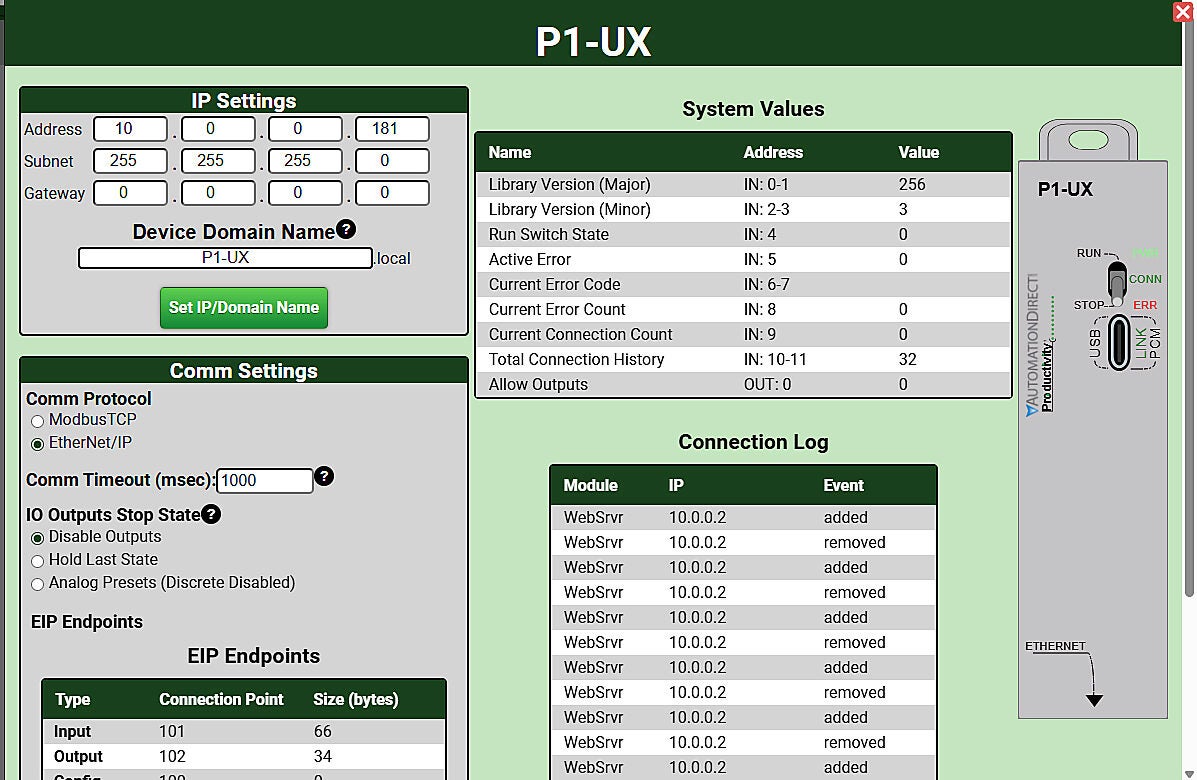Click the Device Domain Name field P1-UX

pyautogui.click(x=225, y=258)
